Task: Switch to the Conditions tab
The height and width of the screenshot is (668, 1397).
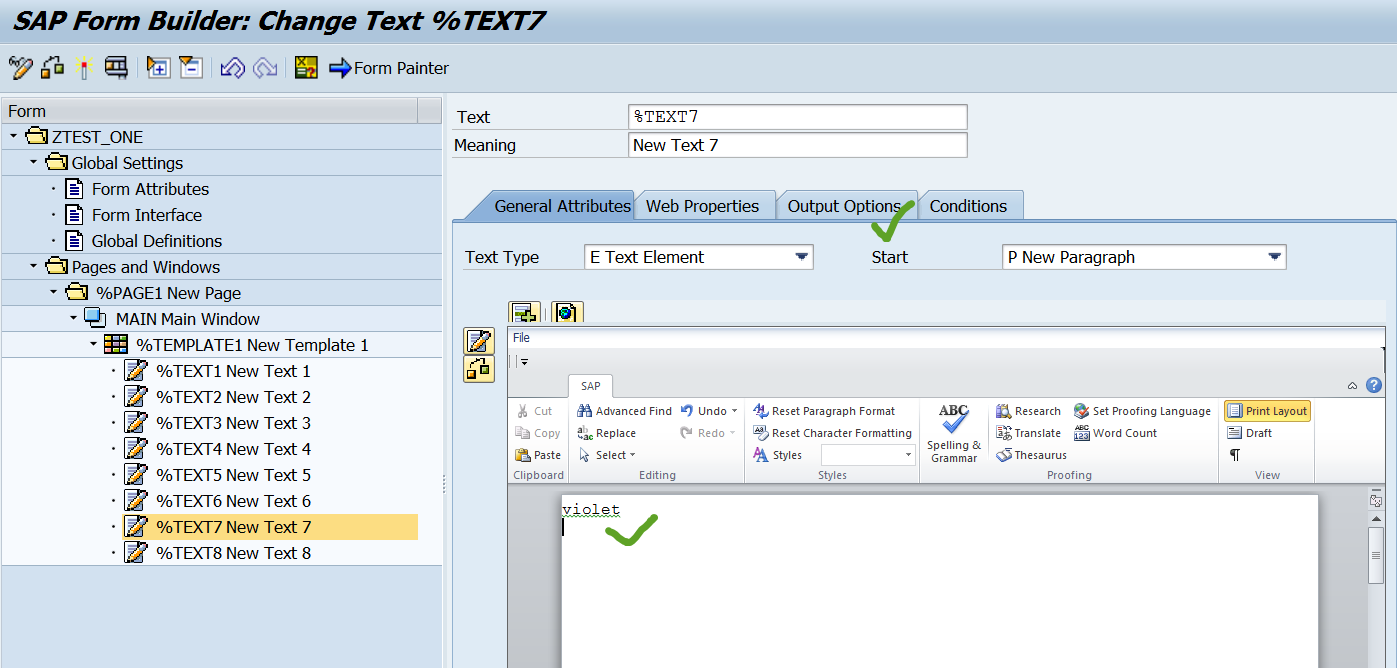Action: [x=970, y=205]
